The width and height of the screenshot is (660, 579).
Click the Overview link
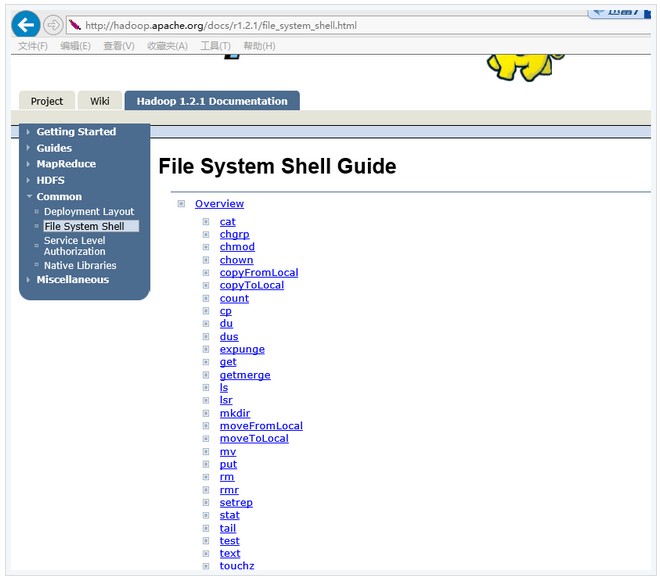219,204
